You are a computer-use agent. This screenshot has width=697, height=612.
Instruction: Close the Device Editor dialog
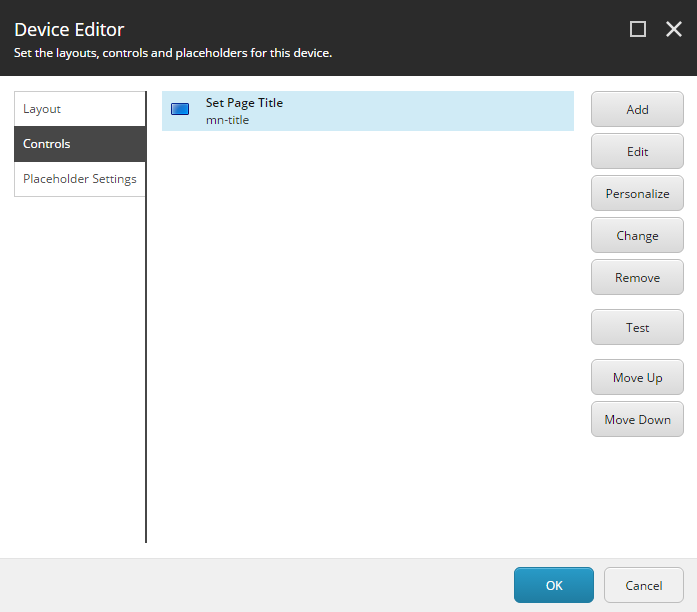coord(674,30)
